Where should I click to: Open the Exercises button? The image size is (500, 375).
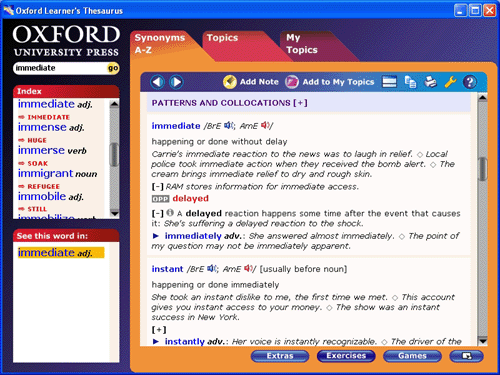coord(346,356)
